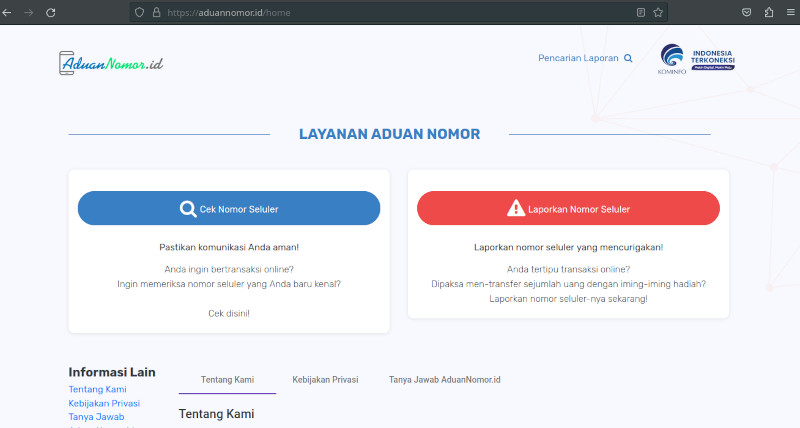
Task: Click the Laporkan Nomor Seluler button
Action: (568, 208)
